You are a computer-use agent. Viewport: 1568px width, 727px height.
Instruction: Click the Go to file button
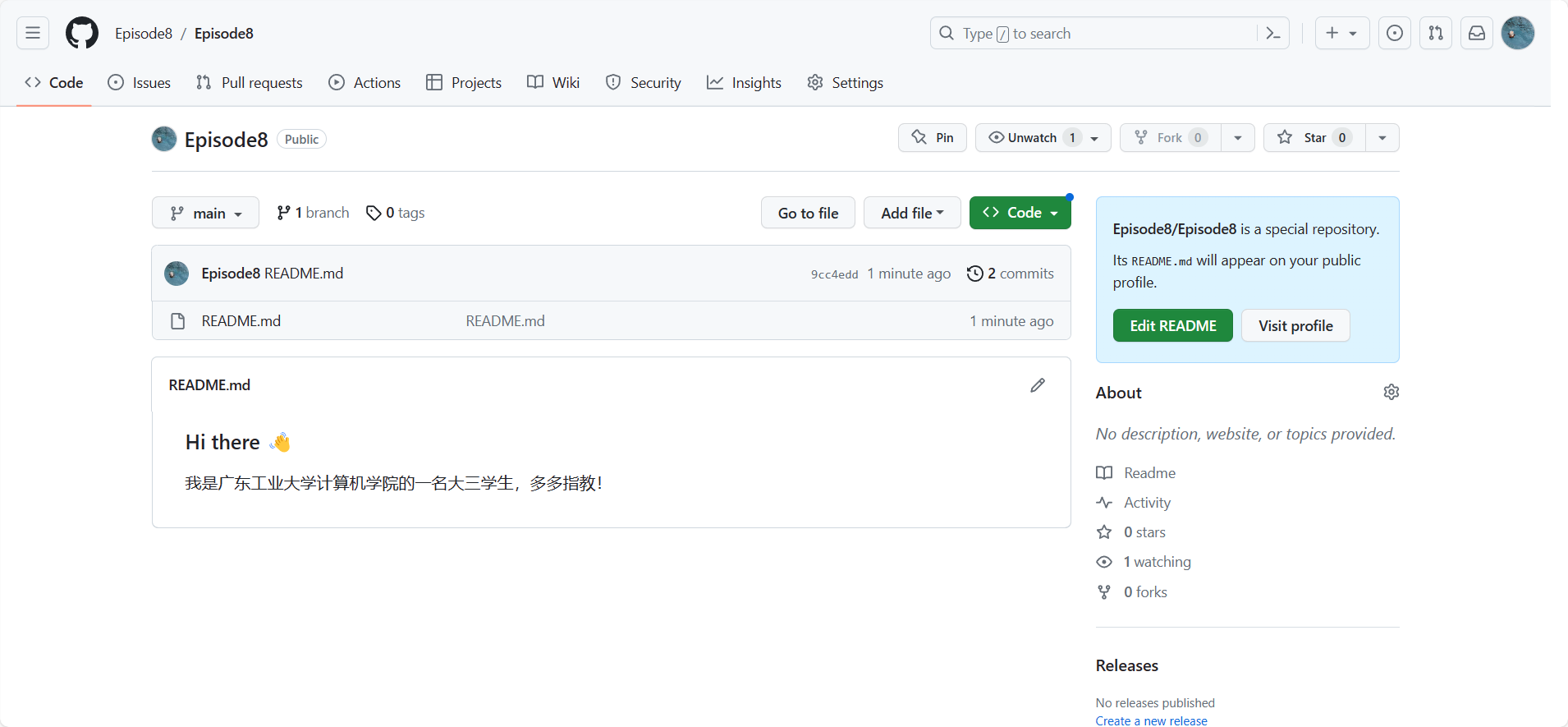[x=808, y=213]
